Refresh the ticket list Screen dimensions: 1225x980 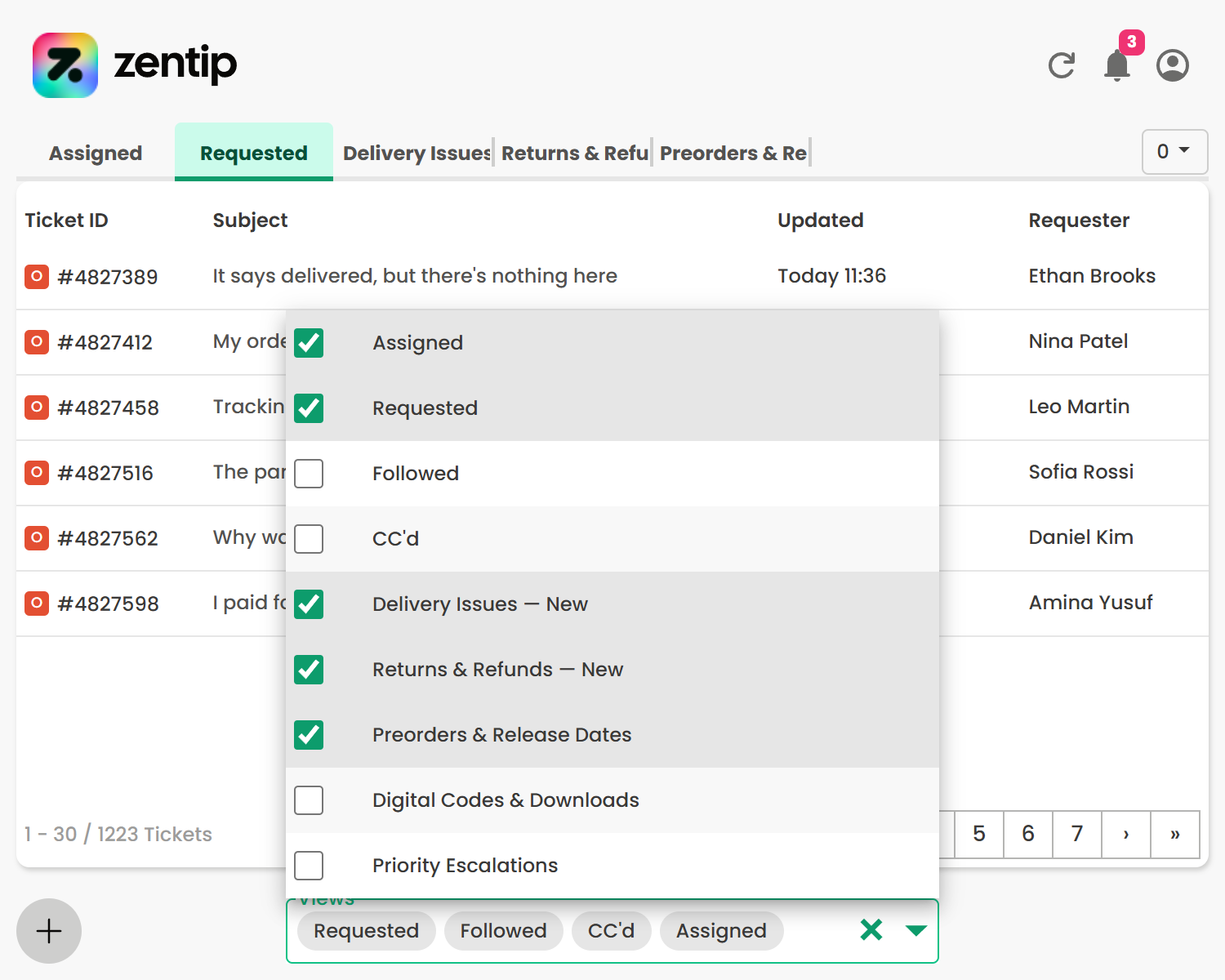[x=1062, y=65]
